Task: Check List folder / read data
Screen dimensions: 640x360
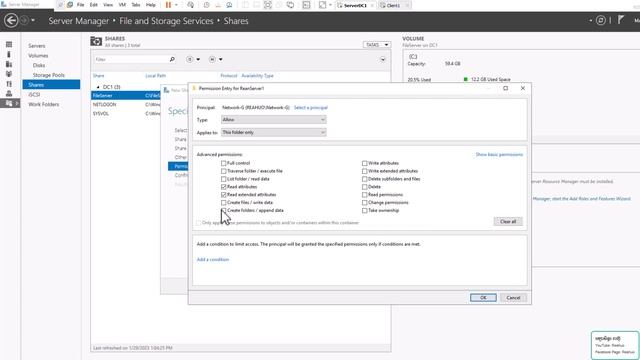Action: pos(224,179)
